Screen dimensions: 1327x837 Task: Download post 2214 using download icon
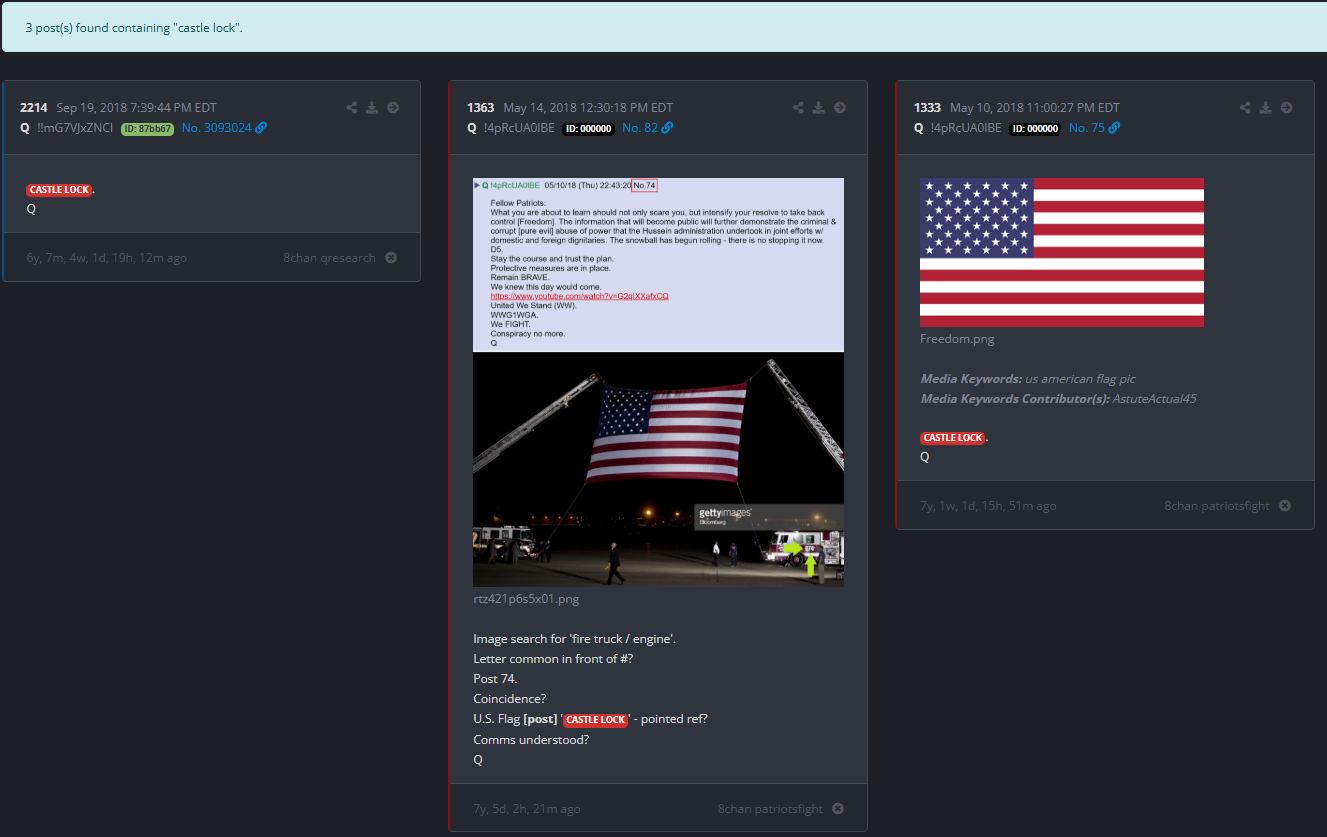click(372, 108)
